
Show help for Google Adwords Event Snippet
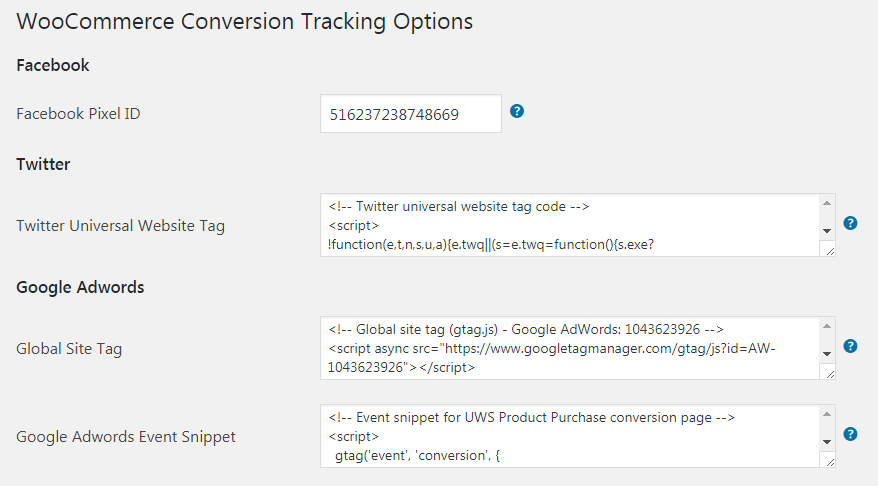850,434
